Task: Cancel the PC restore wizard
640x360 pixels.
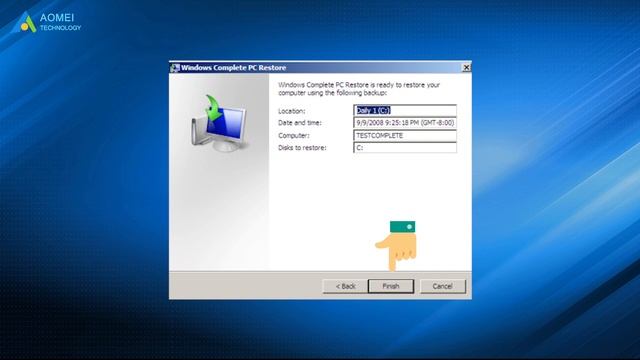Action: [442, 286]
